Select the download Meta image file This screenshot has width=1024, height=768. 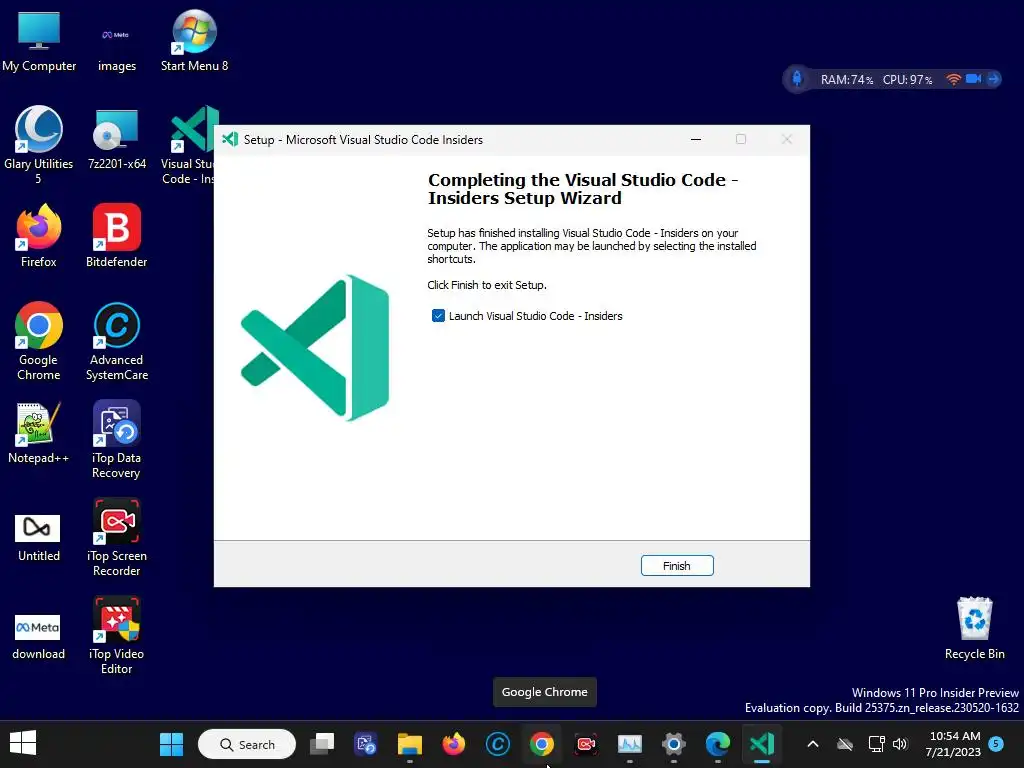click(39, 637)
